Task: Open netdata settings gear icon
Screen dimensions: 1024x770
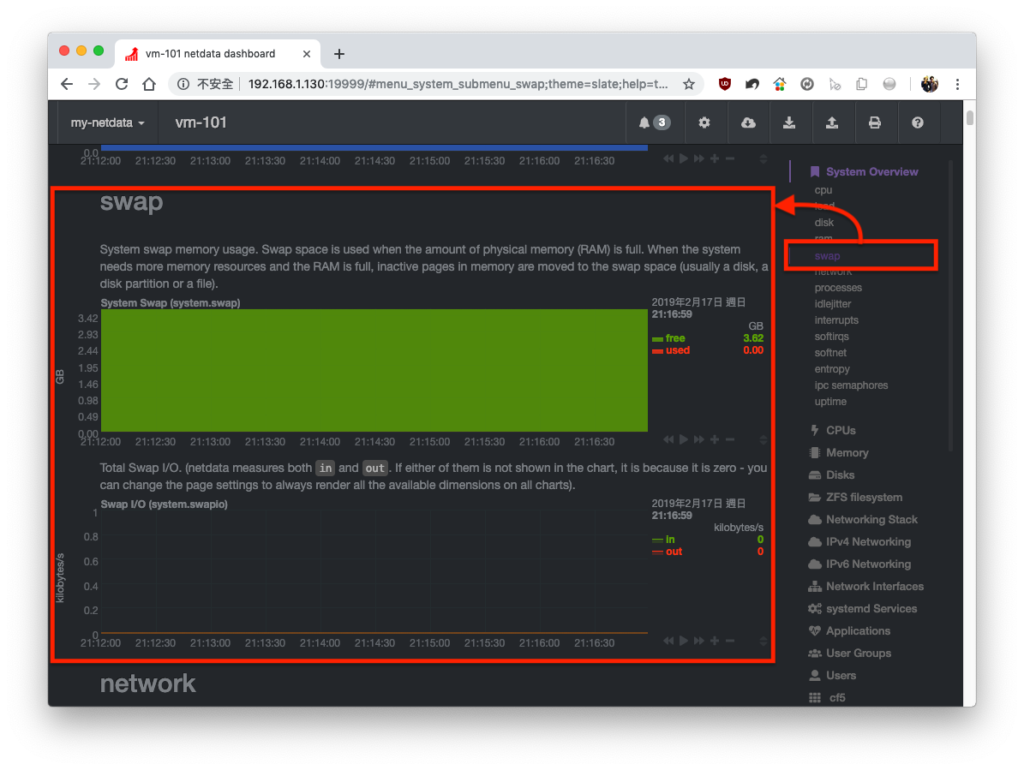Action: coord(704,123)
